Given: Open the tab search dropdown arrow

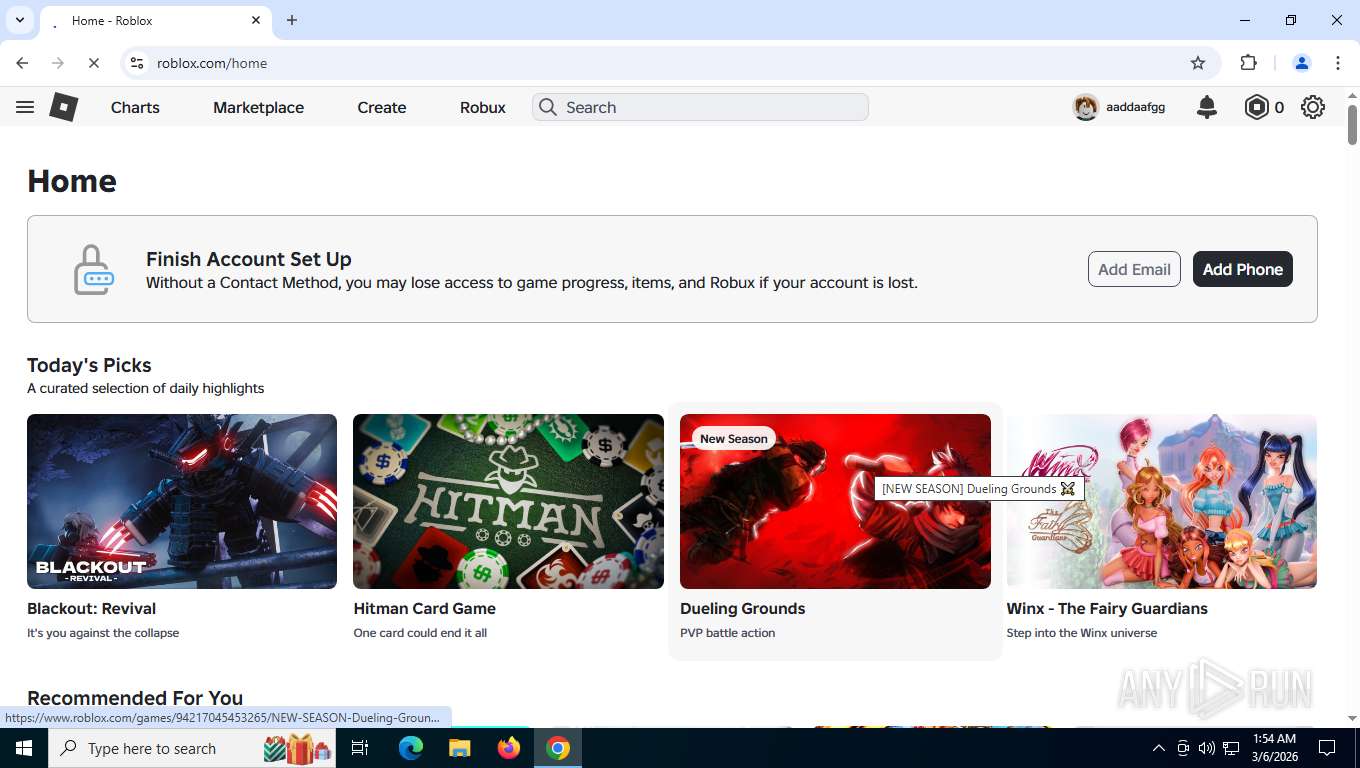Looking at the screenshot, I should 19,20.
